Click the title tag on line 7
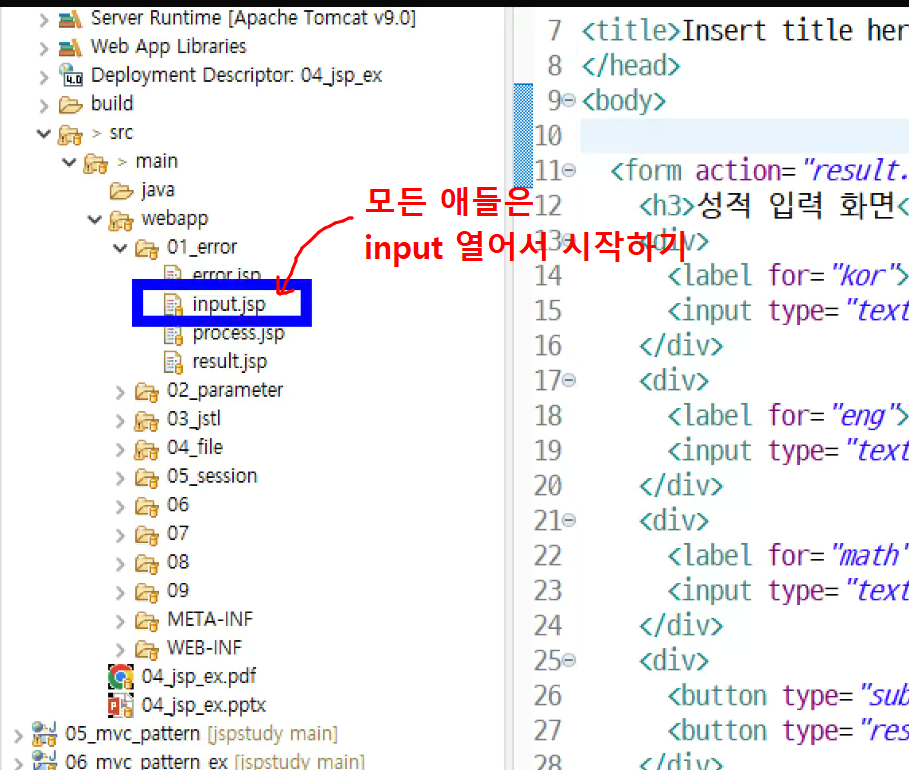The height and width of the screenshot is (770, 909). pos(631,30)
